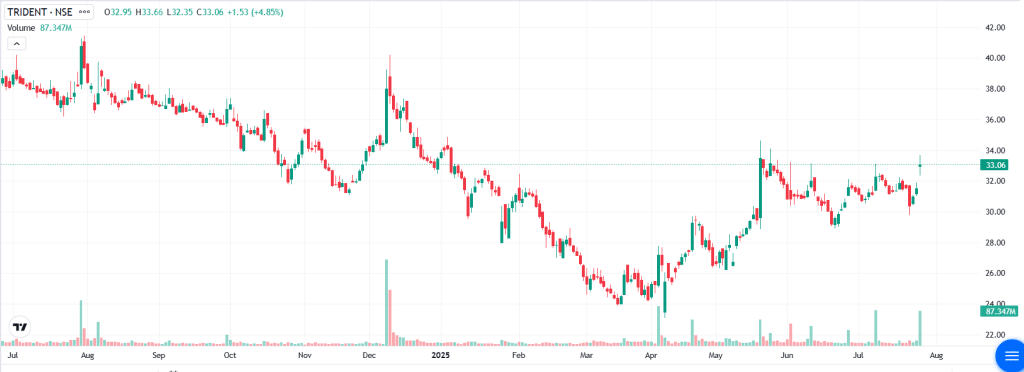Click the 2025 year label on time axis
The width and height of the screenshot is (1024, 372).
pos(441,356)
